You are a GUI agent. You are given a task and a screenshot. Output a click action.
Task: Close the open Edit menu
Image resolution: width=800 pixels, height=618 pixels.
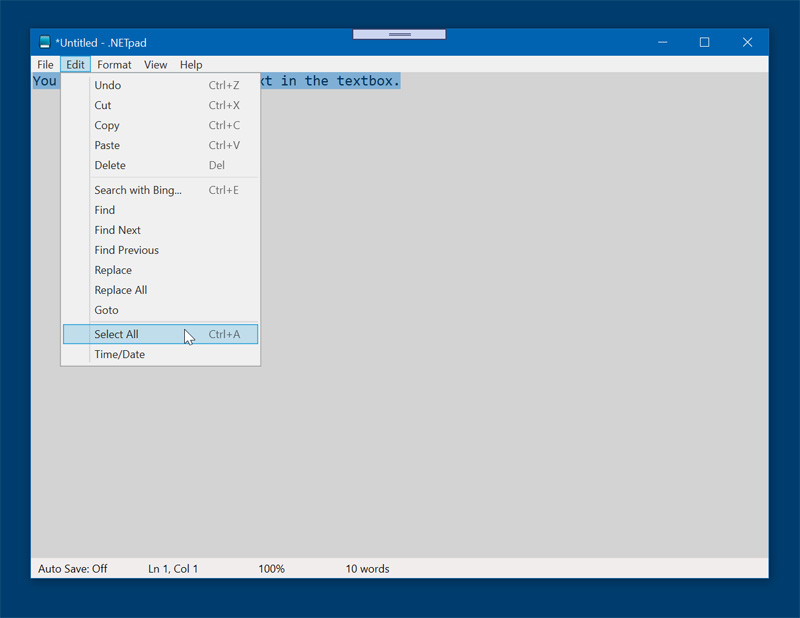click(x=75, y=65)
